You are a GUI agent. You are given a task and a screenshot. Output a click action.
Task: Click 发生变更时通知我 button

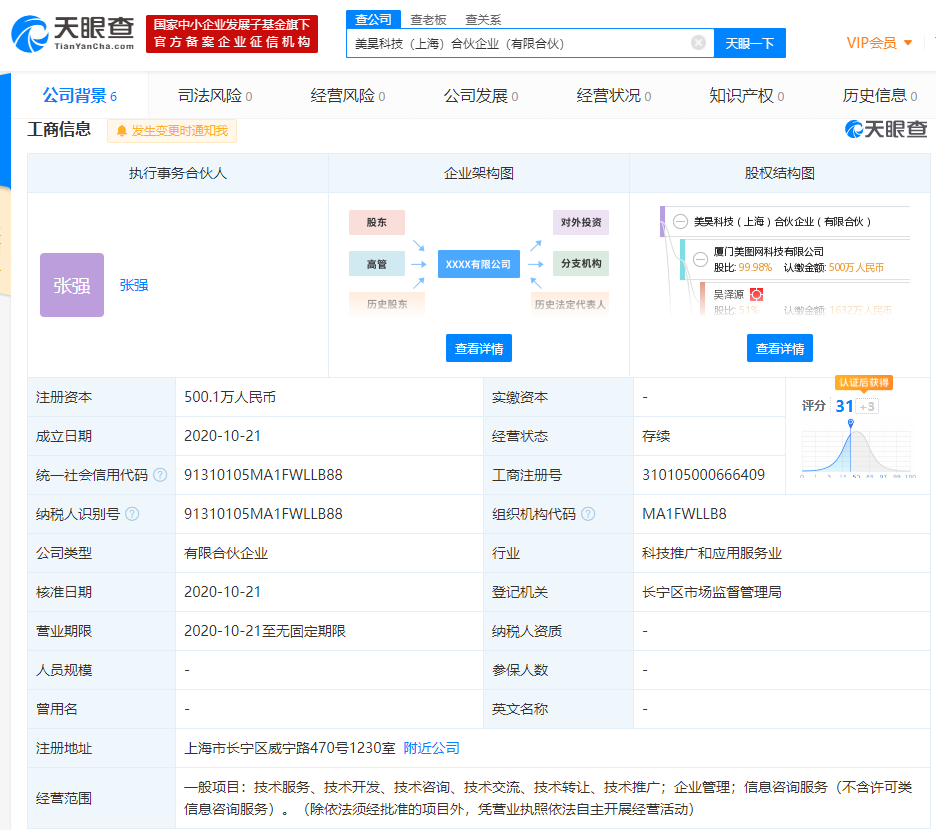(x=172, y=131)
